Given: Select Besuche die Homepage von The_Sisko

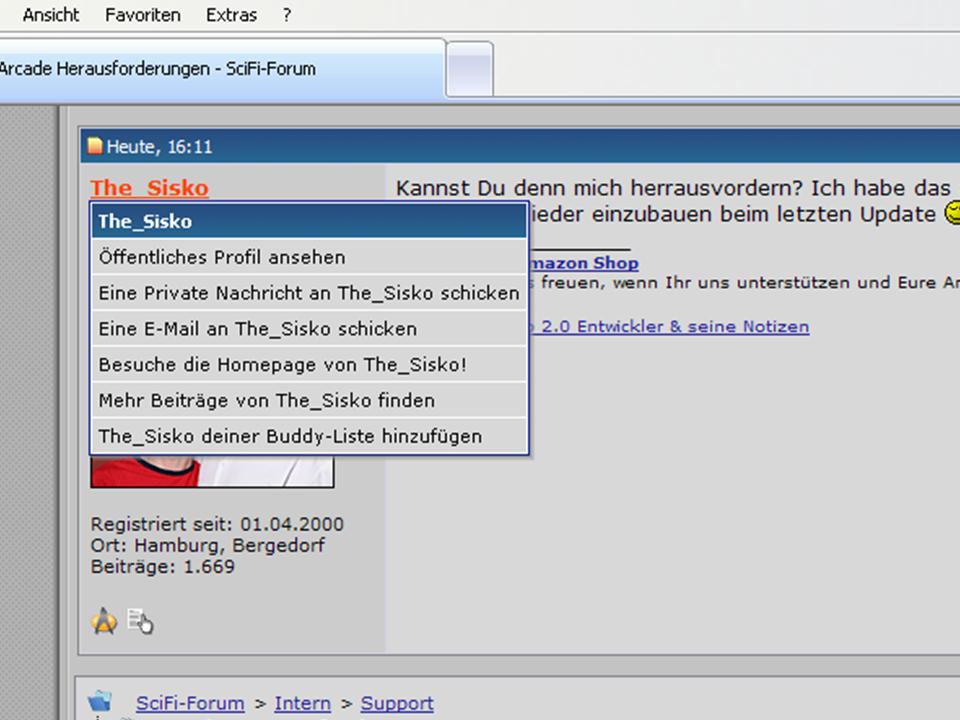Looking at the screenshot, I should tap(282, 365).
